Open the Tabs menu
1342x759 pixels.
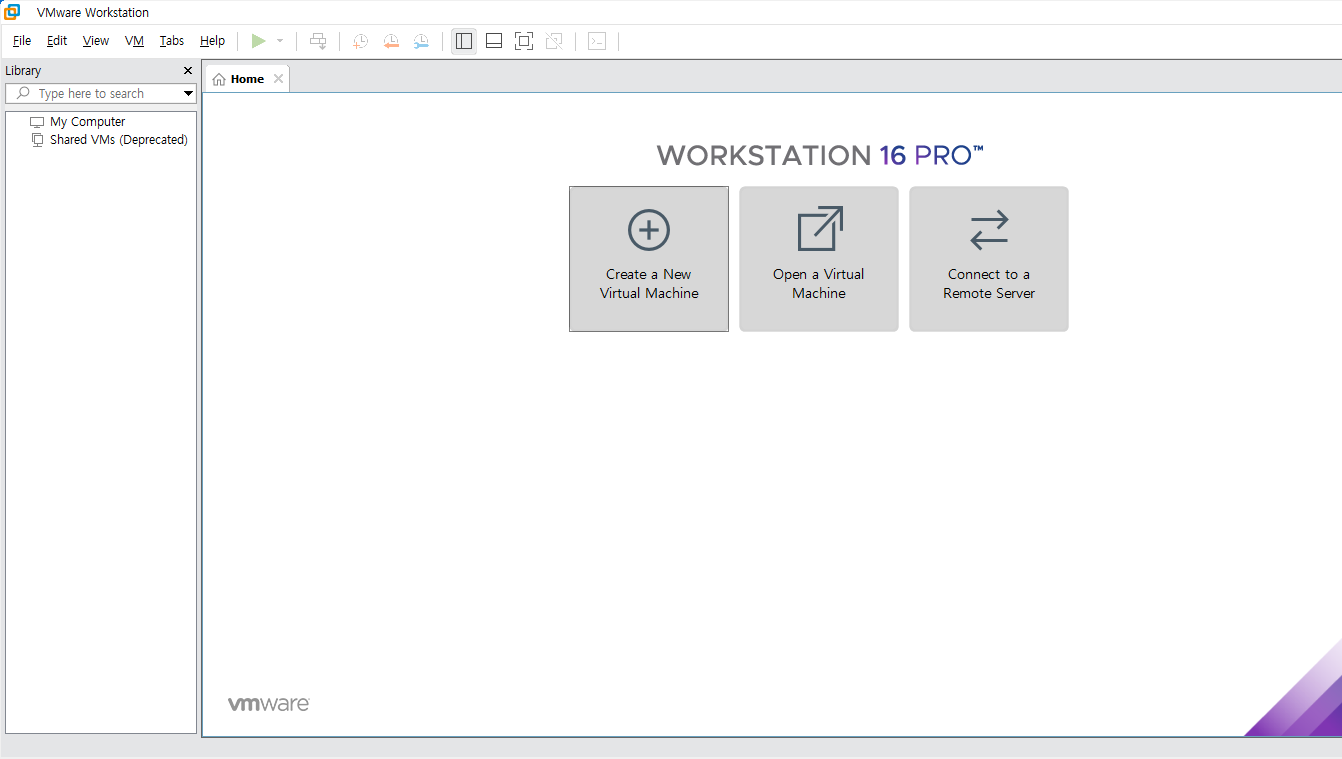point(172,41)
